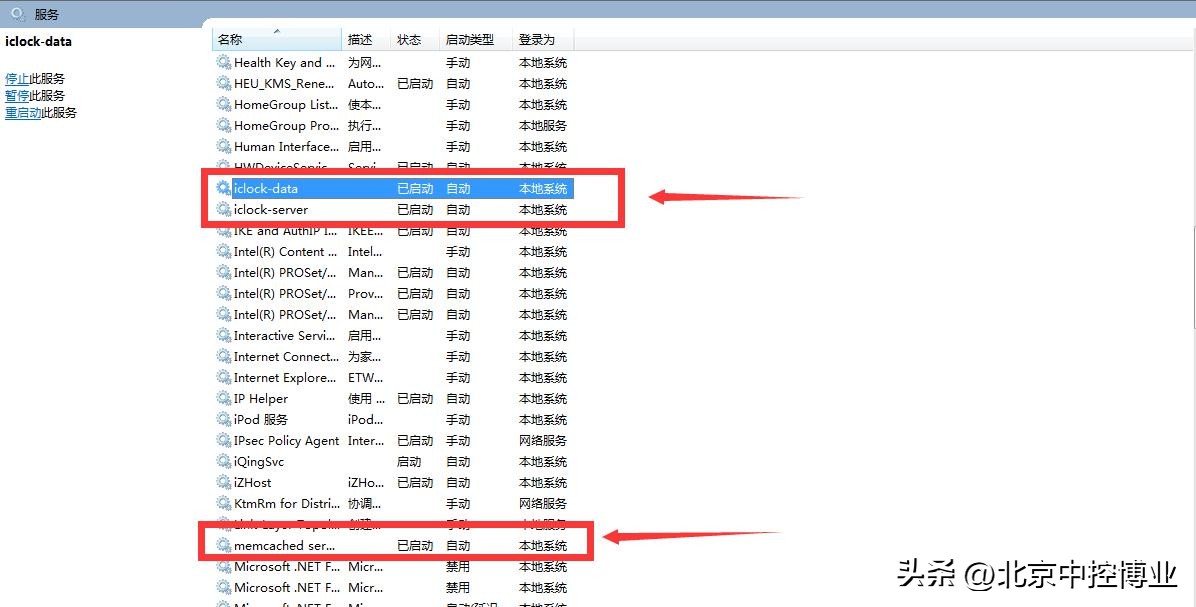Restart the service via 重启动 link
Viewport: 1196px width, 607px height.
tap(23, 112)
